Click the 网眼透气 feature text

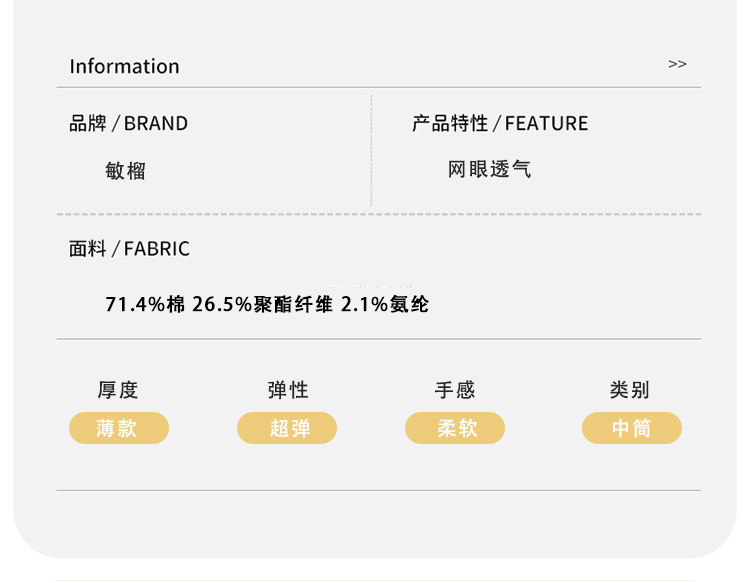click(x=489, y=170)
